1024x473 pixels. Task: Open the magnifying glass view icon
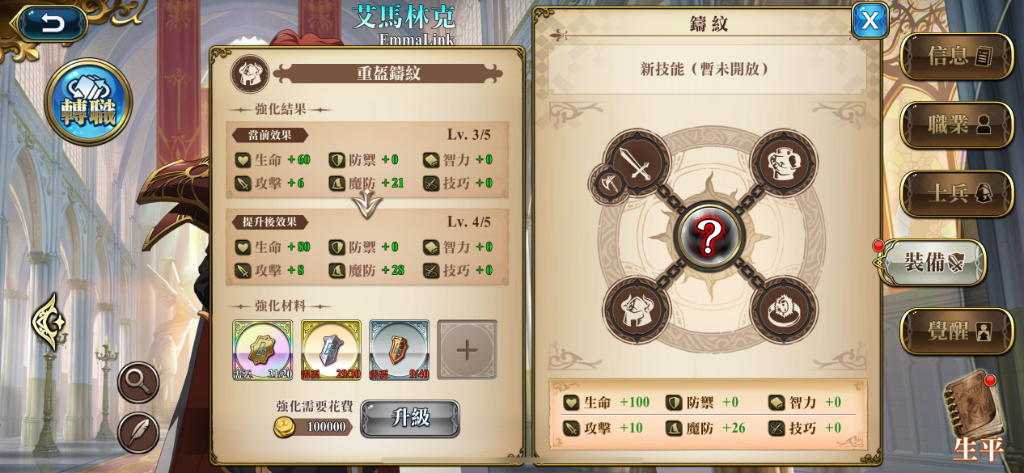pyautogui.click(x=138, y=382)
